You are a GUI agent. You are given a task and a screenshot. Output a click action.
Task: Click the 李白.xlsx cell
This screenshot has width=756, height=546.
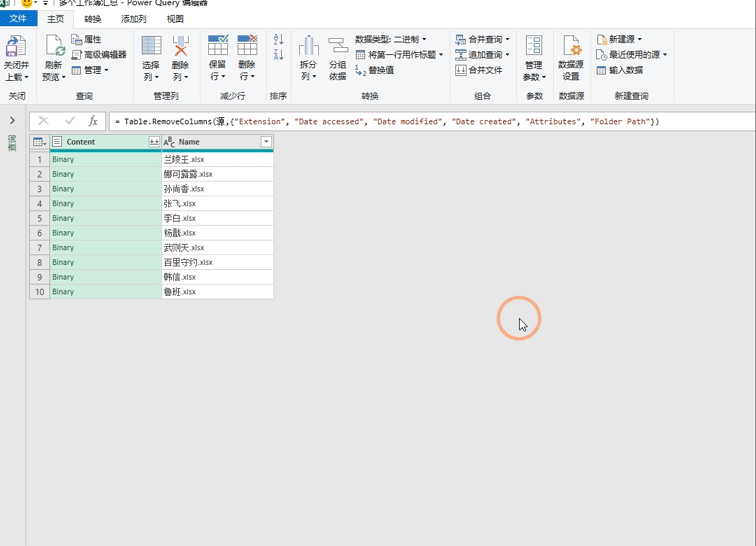(x=217, y=218)
